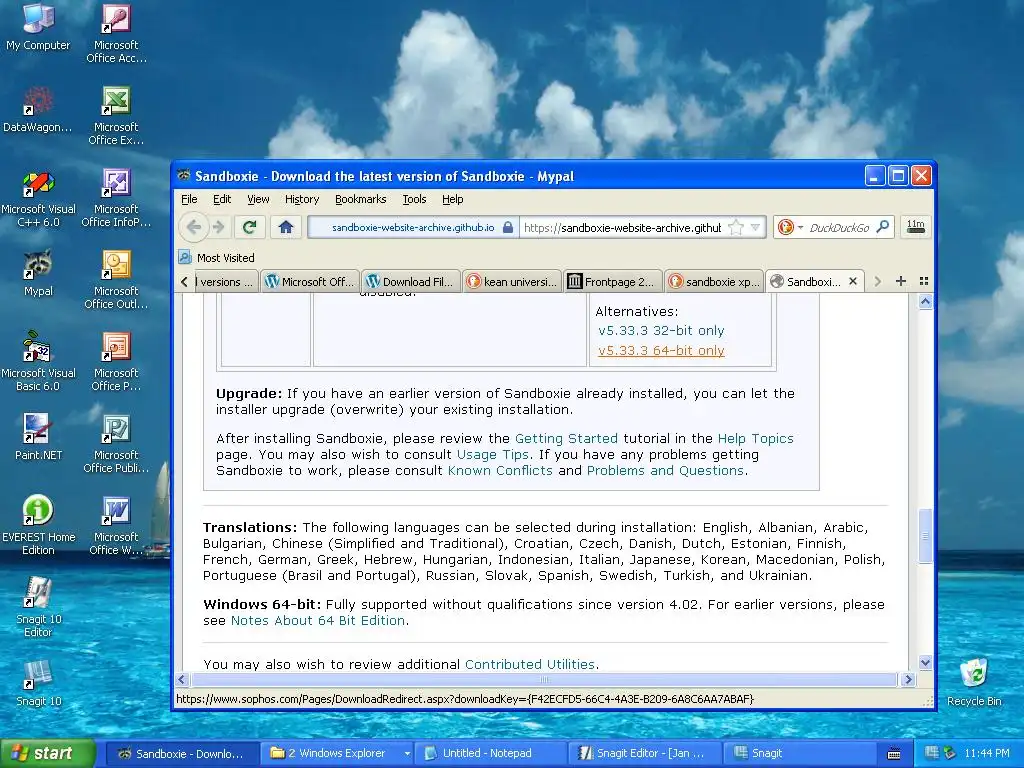Open Microsoft Office InfoPath desktop shortcut
This screenshot has height=768, width=1024.
(x=116, y=198)
